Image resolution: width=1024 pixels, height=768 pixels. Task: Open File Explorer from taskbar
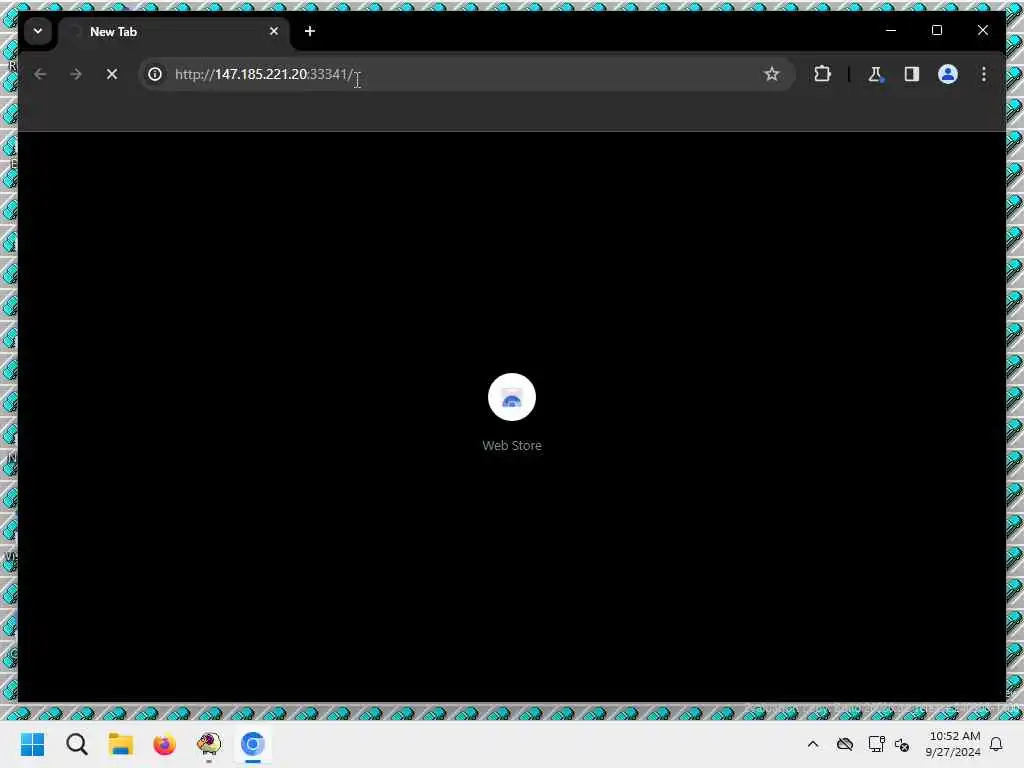(x=120, y=744)
